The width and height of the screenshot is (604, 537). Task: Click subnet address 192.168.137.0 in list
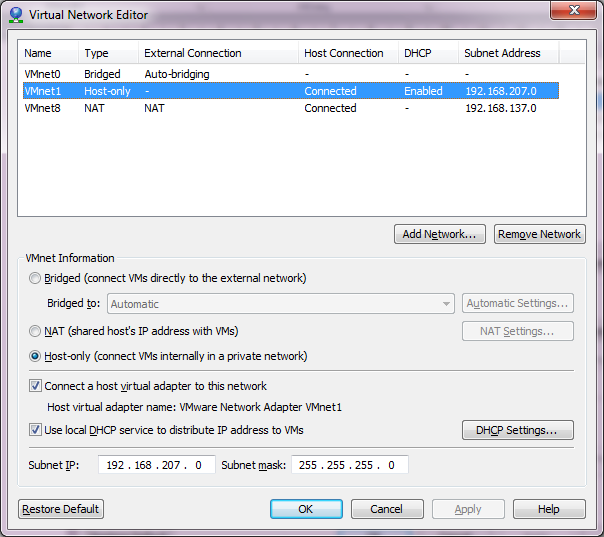[x=501, y=108]
